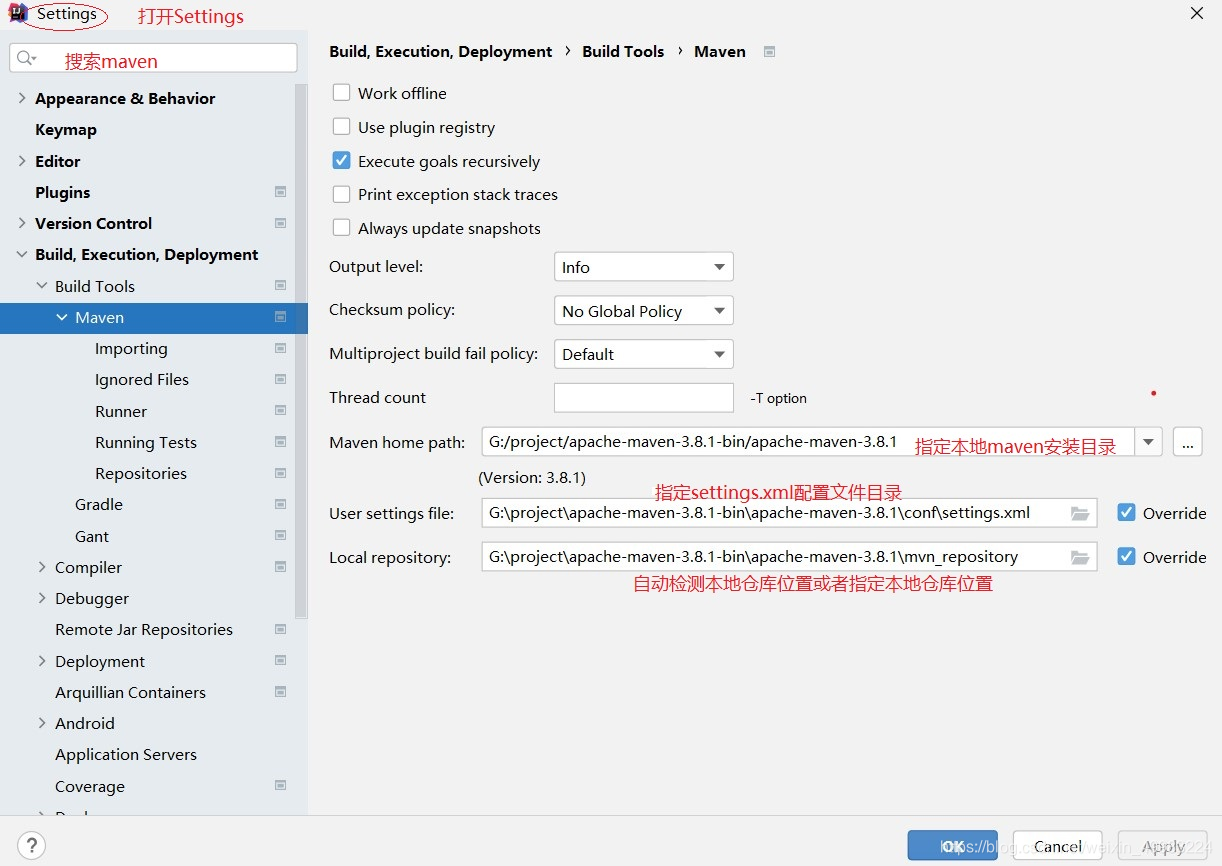Collapse Build, Execution, Deployment node
The height and width of the screenshot is (866, 1222).
(x=22, y=254)
